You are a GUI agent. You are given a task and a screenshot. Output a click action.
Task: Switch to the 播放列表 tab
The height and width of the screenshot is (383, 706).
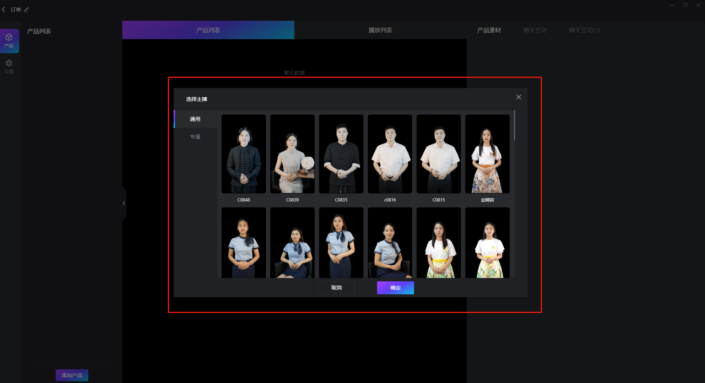(x=380, y=30)
